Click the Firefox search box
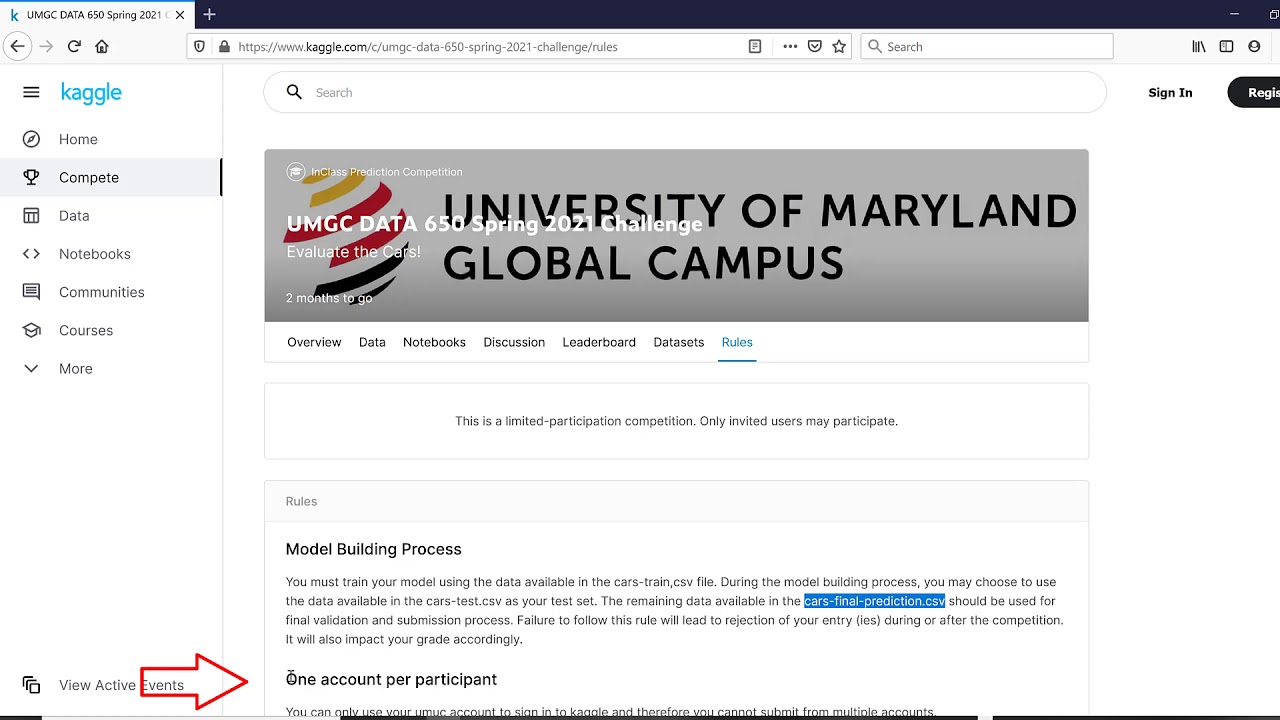This screenshot has height=720, width=1280. tap(987, 46)
